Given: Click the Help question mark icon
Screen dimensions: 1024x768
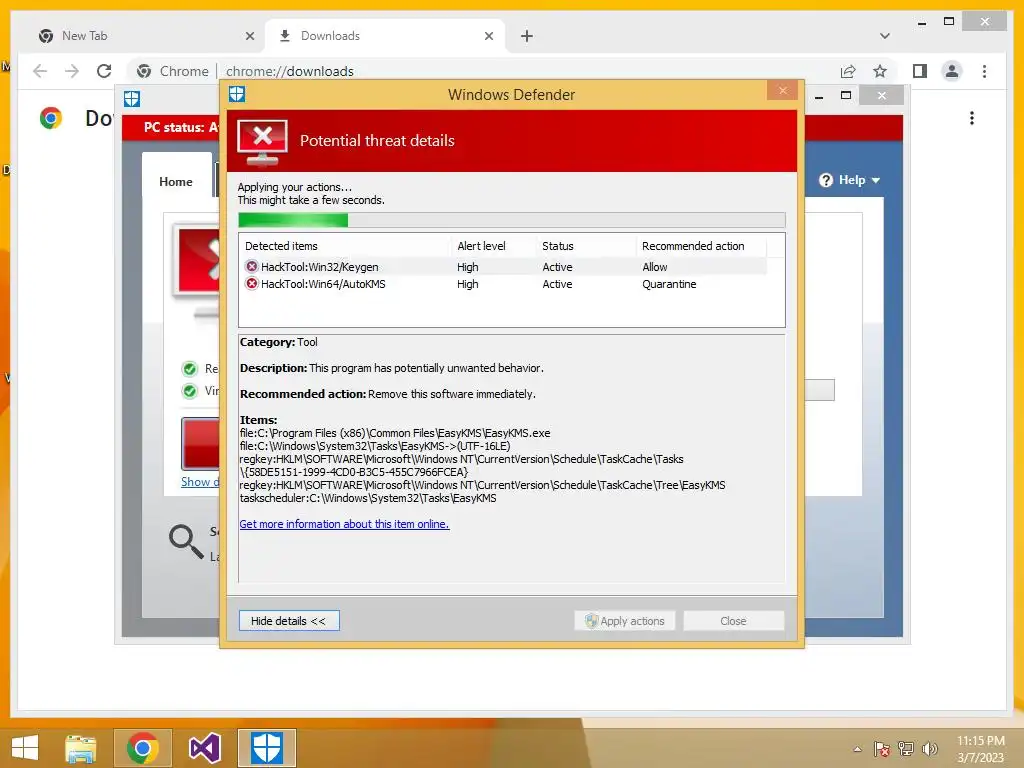Looking at the screenshot, I should coord(826,180).
